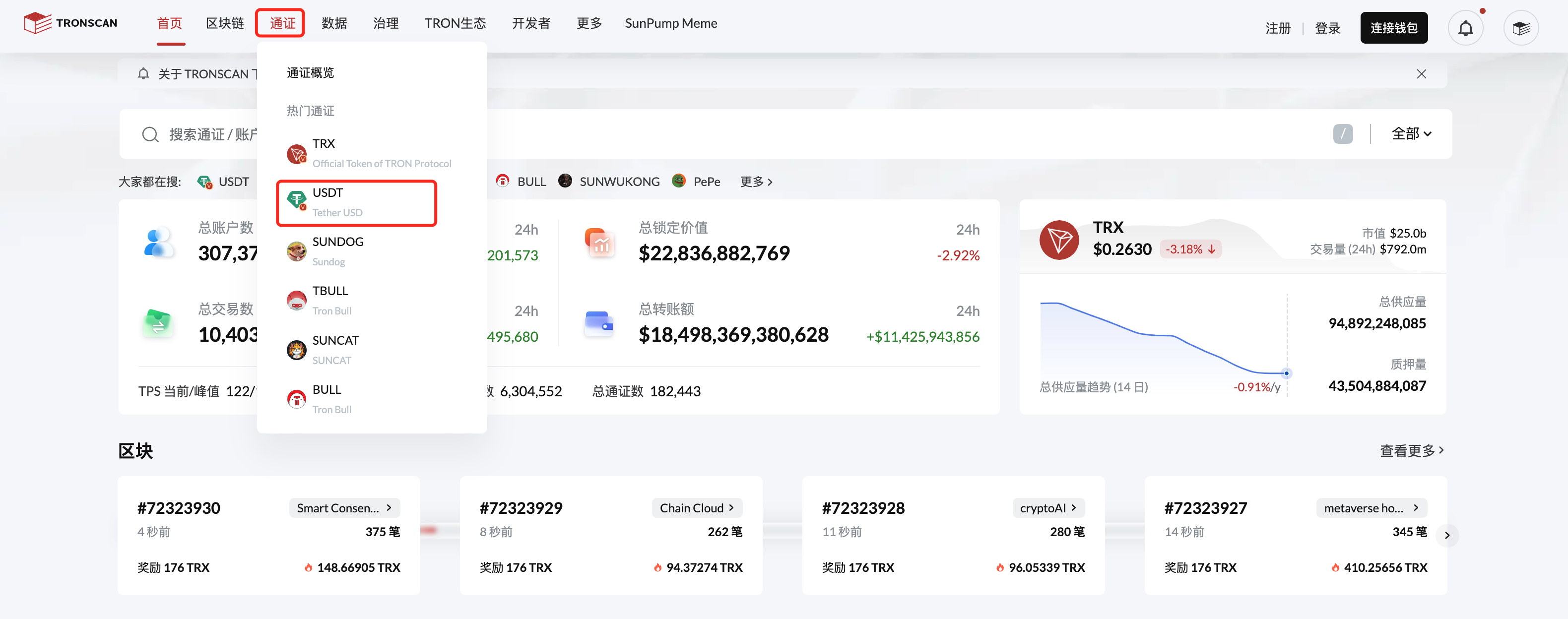Open the 开发者 menu
Image resolution: width=1568 pixels, height=619 pixels.
coord(531,23)
